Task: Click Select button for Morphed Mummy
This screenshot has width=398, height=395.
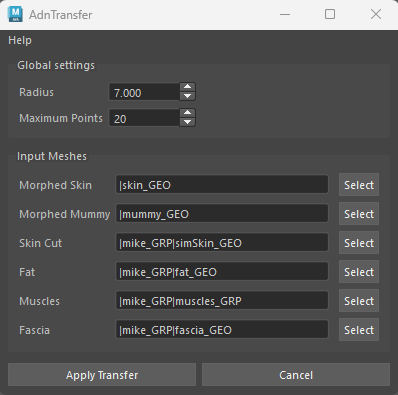Action: pos(359,214)
